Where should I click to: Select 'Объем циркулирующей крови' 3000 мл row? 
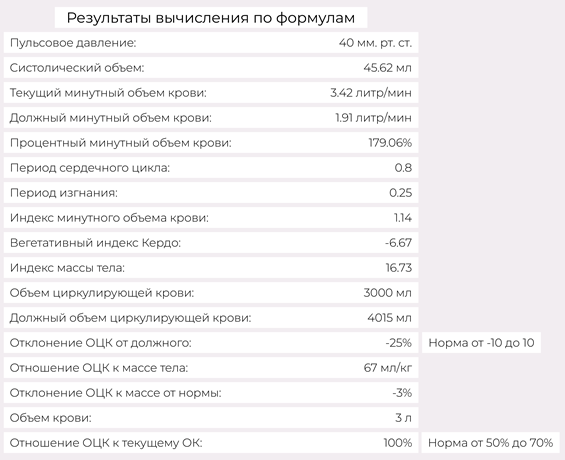tap(211, 293)
